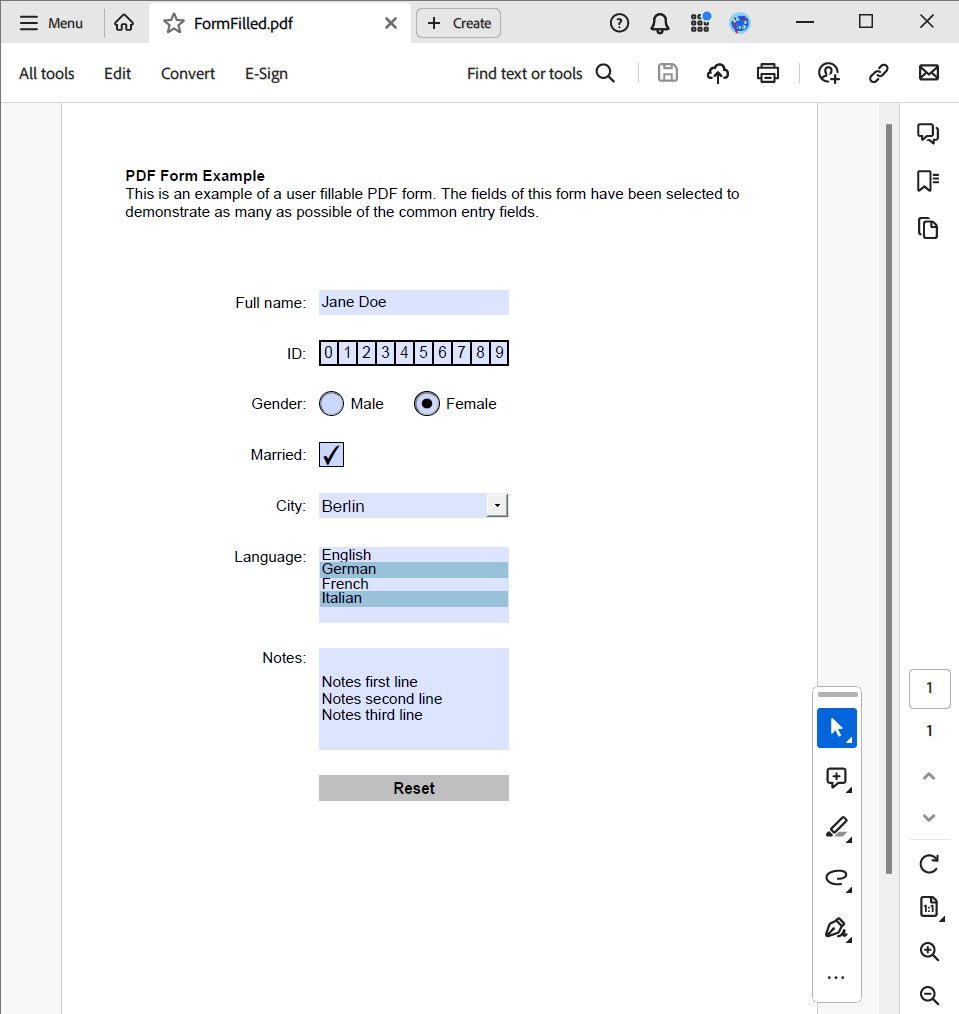Click the add comment tool
959x1014 pixels.
[x=836, y=778]
